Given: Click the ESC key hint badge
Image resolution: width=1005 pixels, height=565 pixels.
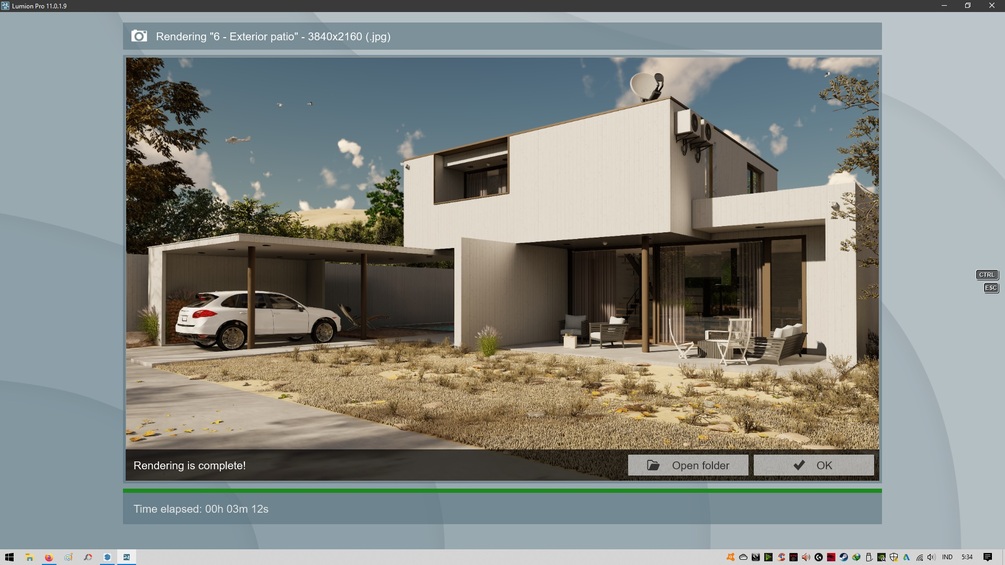Looking at the screenshot, I should [991, 288].
